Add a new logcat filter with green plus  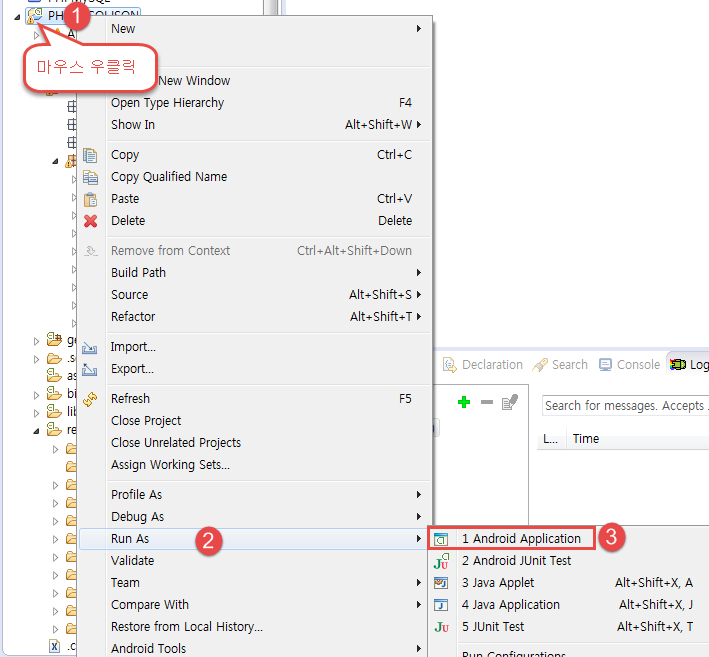click(x=464, y=402)
